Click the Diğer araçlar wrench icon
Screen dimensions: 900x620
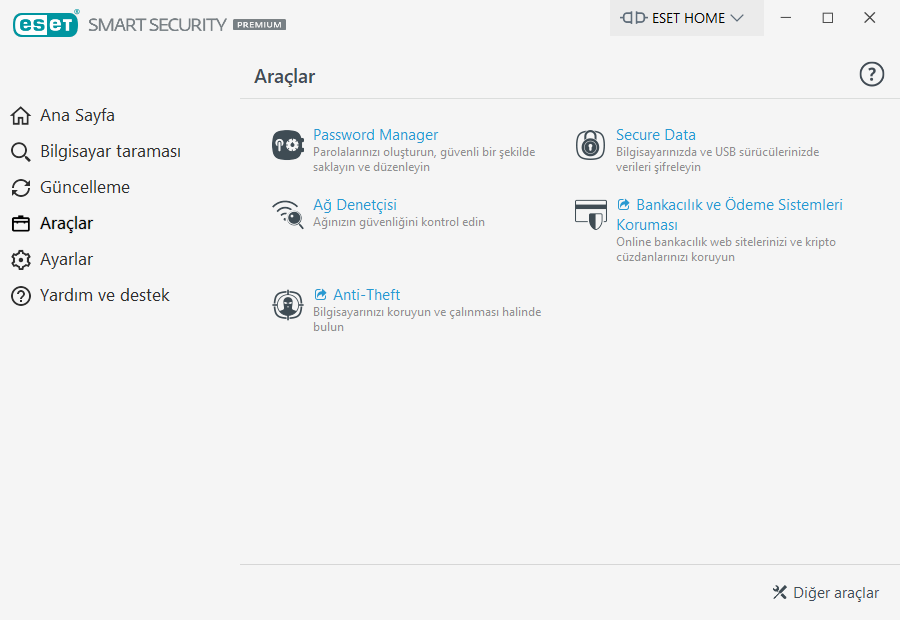pos(780,593)
